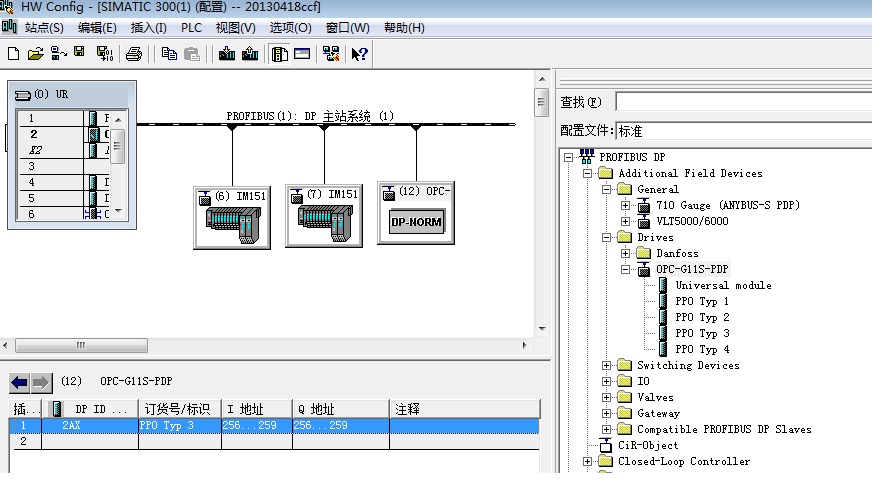
Task: Select PPO Typ 4 in catalog
Action: tap(702, 350)
